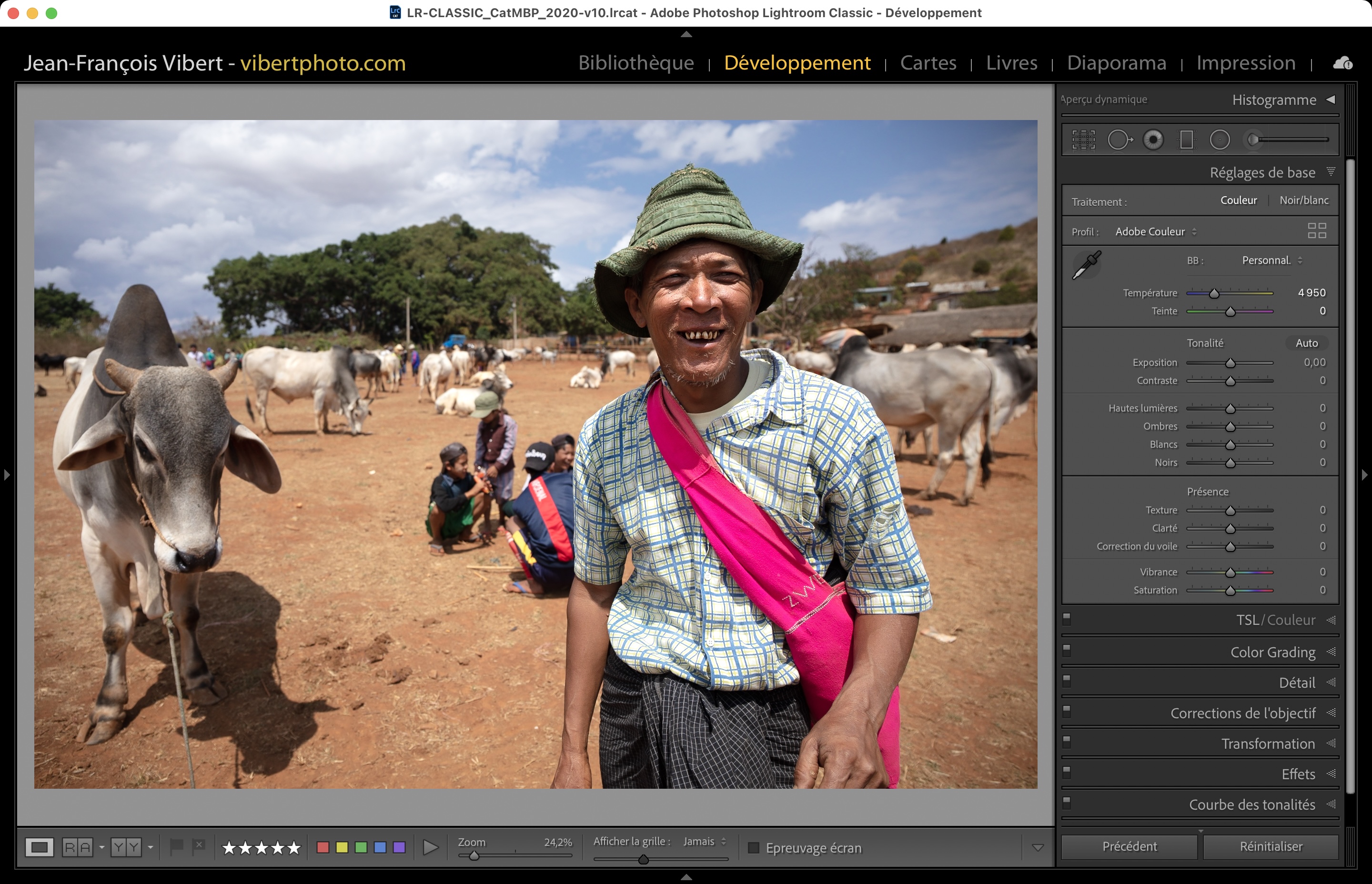
Task: Open the BB Personnal. dropdown
Action: (1271, 261)
